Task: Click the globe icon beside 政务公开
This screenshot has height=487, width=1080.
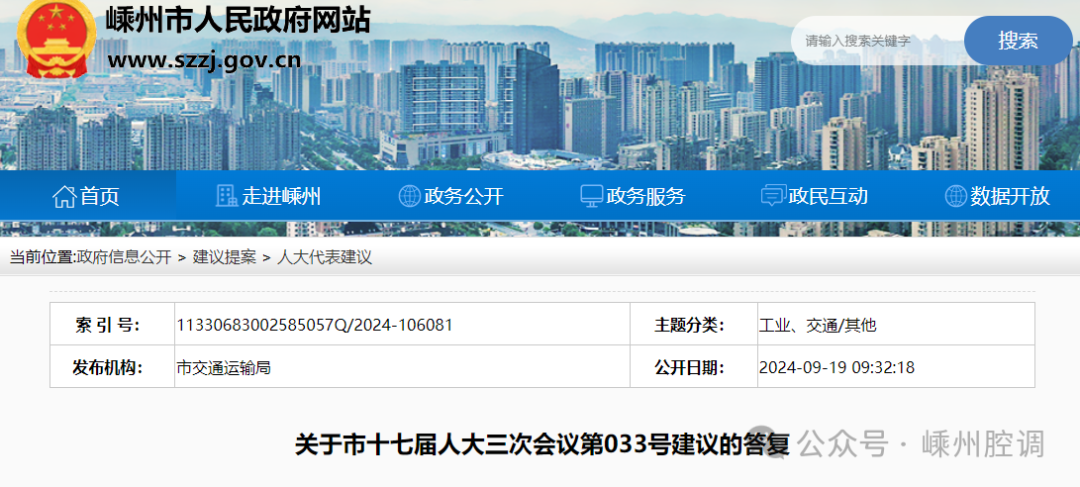Action: coord(409,196)
